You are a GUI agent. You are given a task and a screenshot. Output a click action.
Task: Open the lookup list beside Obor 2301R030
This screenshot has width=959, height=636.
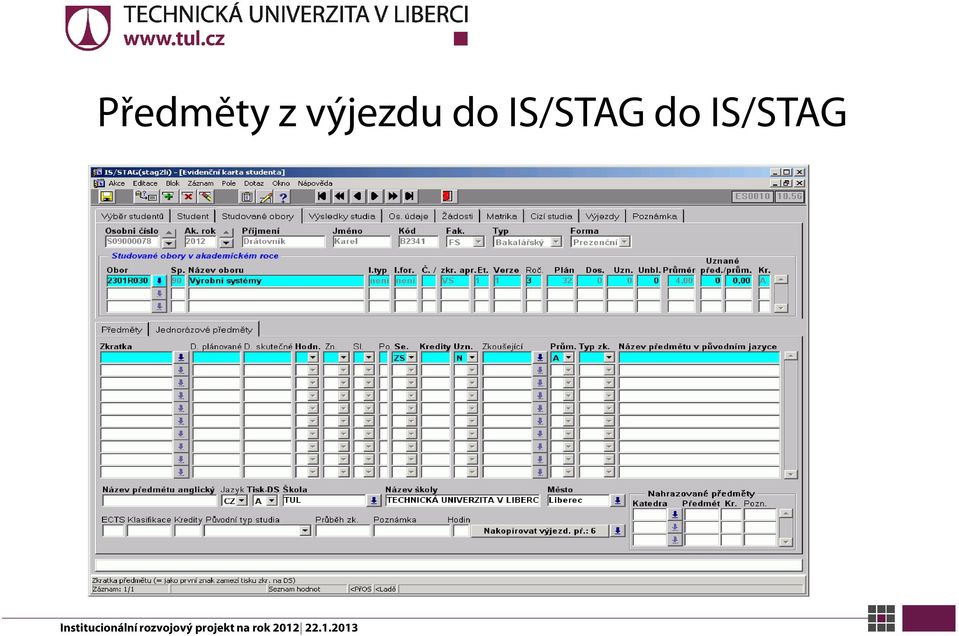pos(159,281)
